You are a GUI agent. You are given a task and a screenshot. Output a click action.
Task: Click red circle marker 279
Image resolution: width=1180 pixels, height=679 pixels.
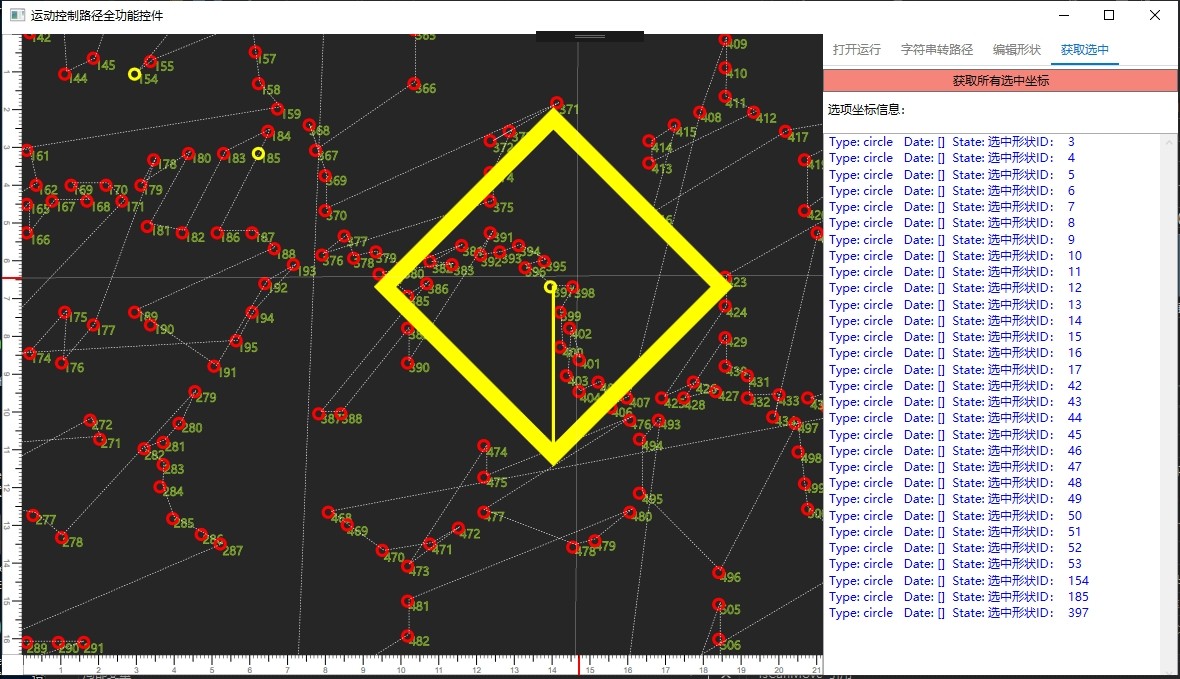point(194,392)
